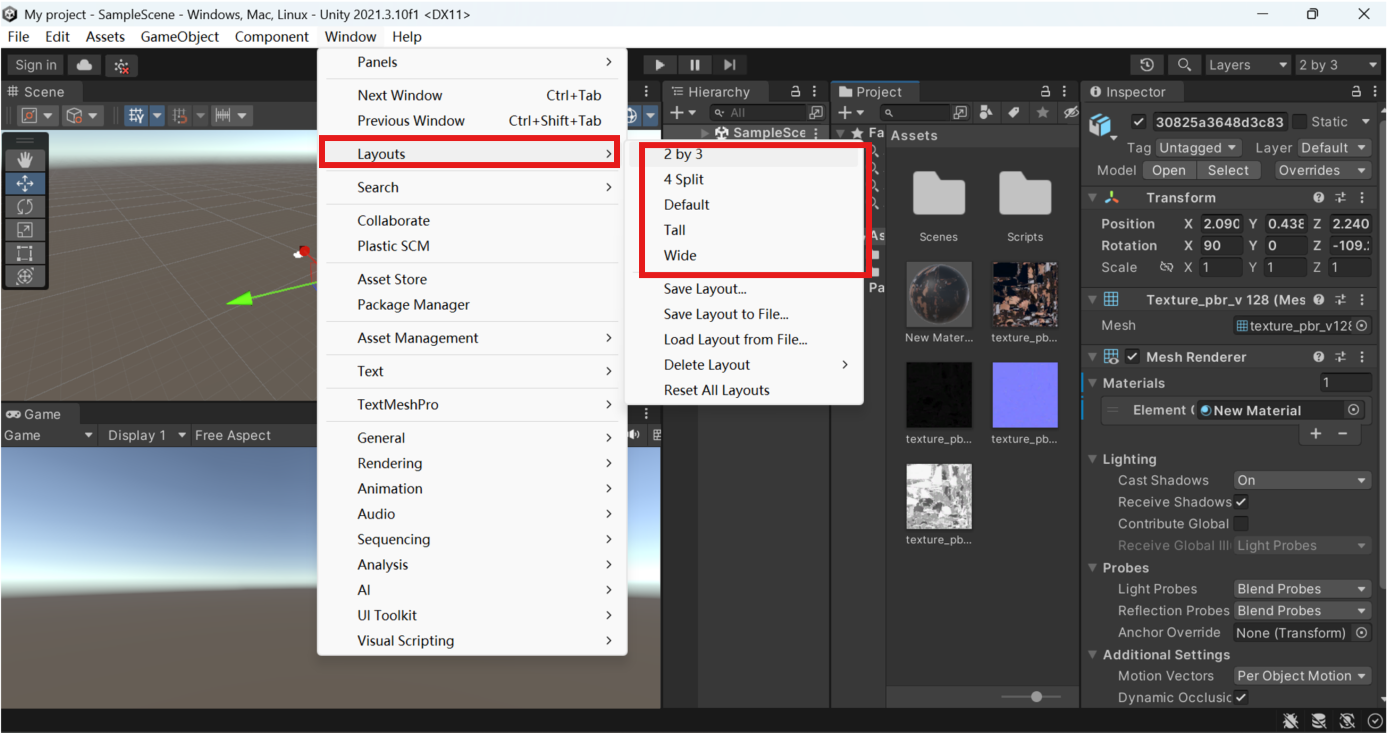Open Mesh Renderer more options menu
This screenshot has width=1387, height=733.
[x=1363, y=357]
